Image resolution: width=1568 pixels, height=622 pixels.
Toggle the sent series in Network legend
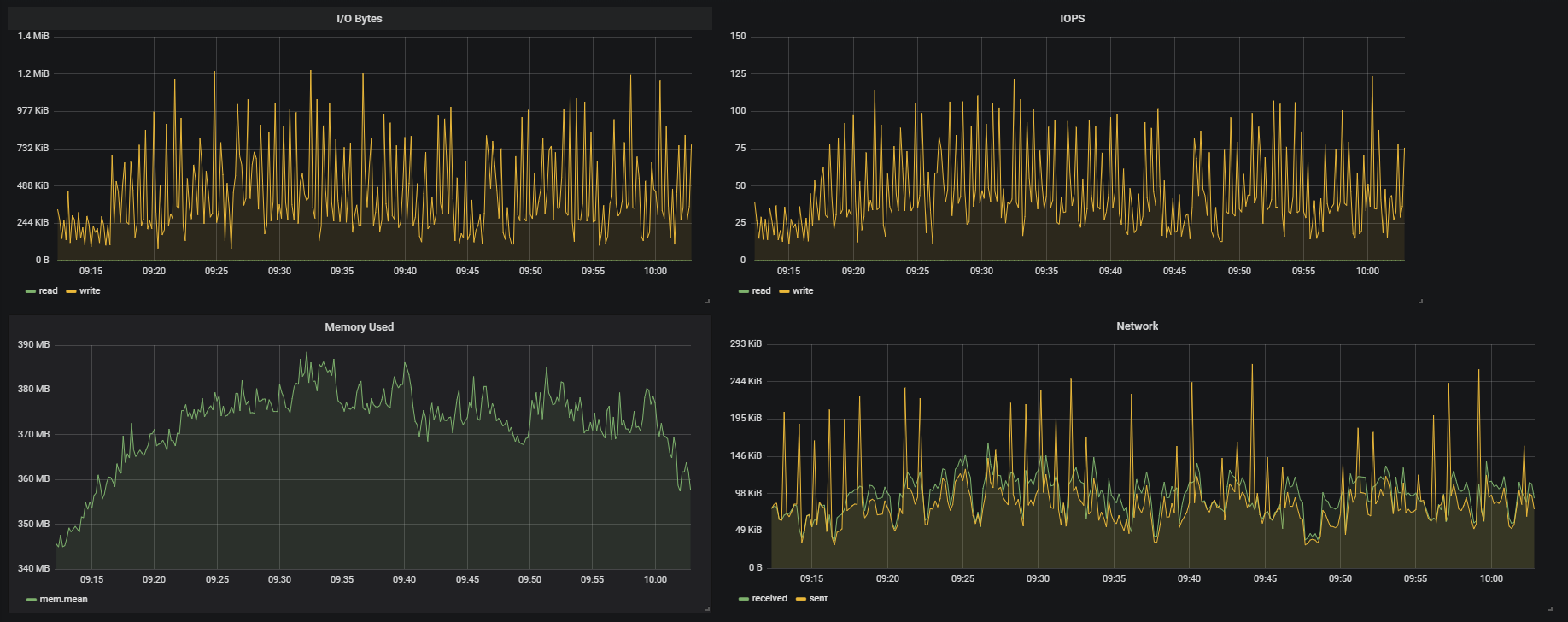tap(818, 599)
